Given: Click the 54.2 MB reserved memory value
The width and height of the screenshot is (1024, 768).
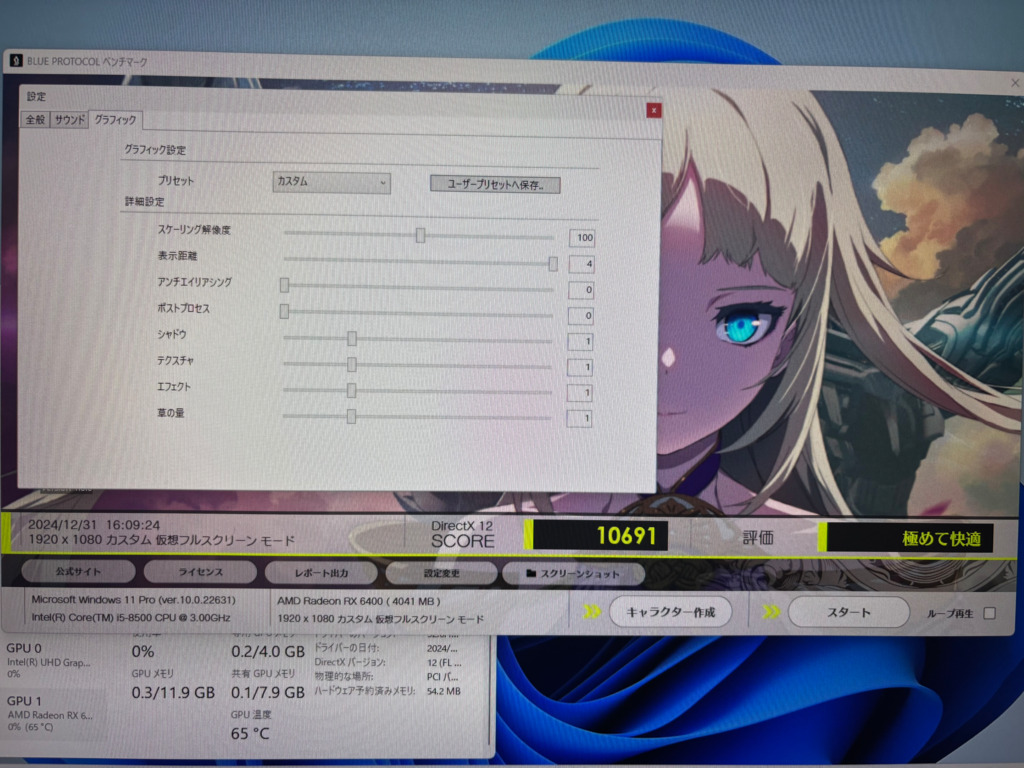Looking at the screenshot, I should point(443,691).
